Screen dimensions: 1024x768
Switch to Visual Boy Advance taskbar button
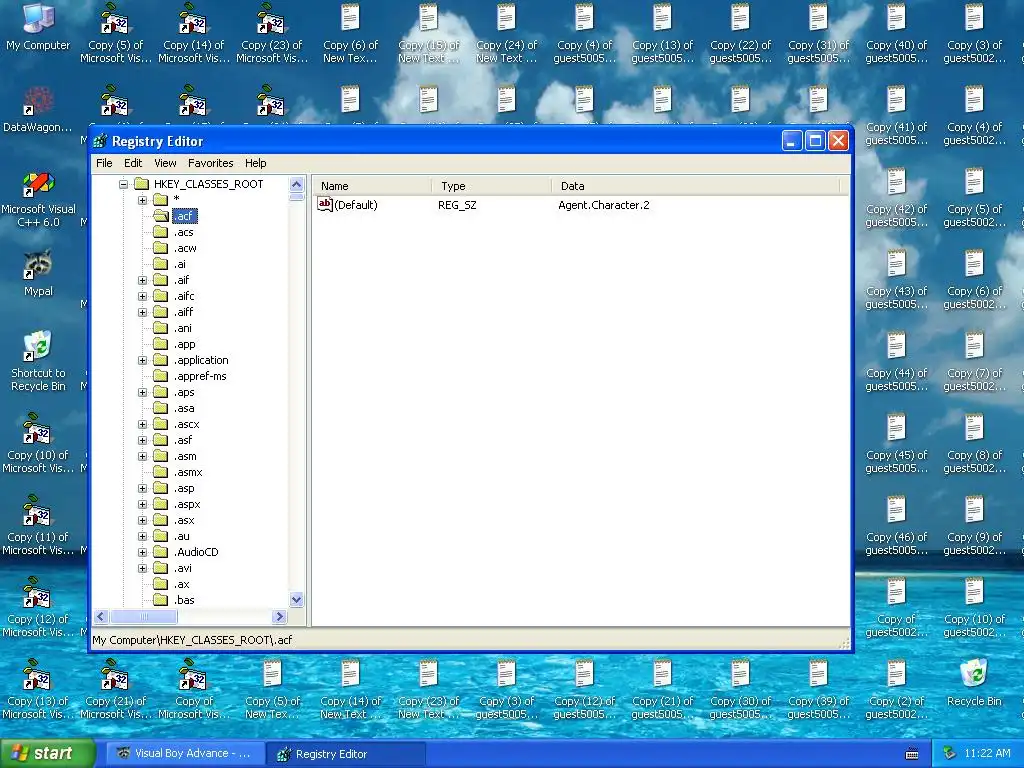(185, 754)
